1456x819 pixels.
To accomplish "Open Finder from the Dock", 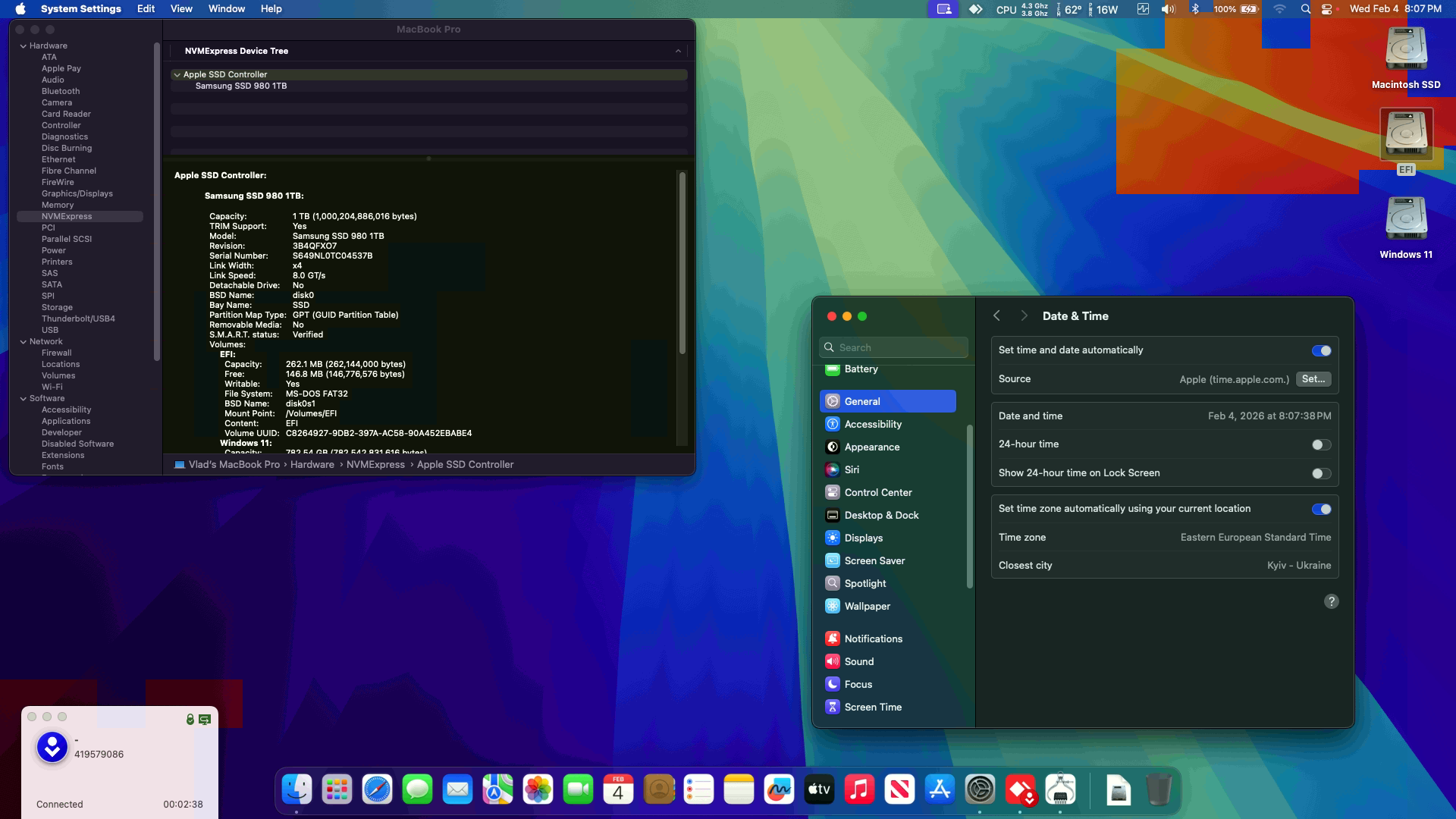I will [297, 789].
